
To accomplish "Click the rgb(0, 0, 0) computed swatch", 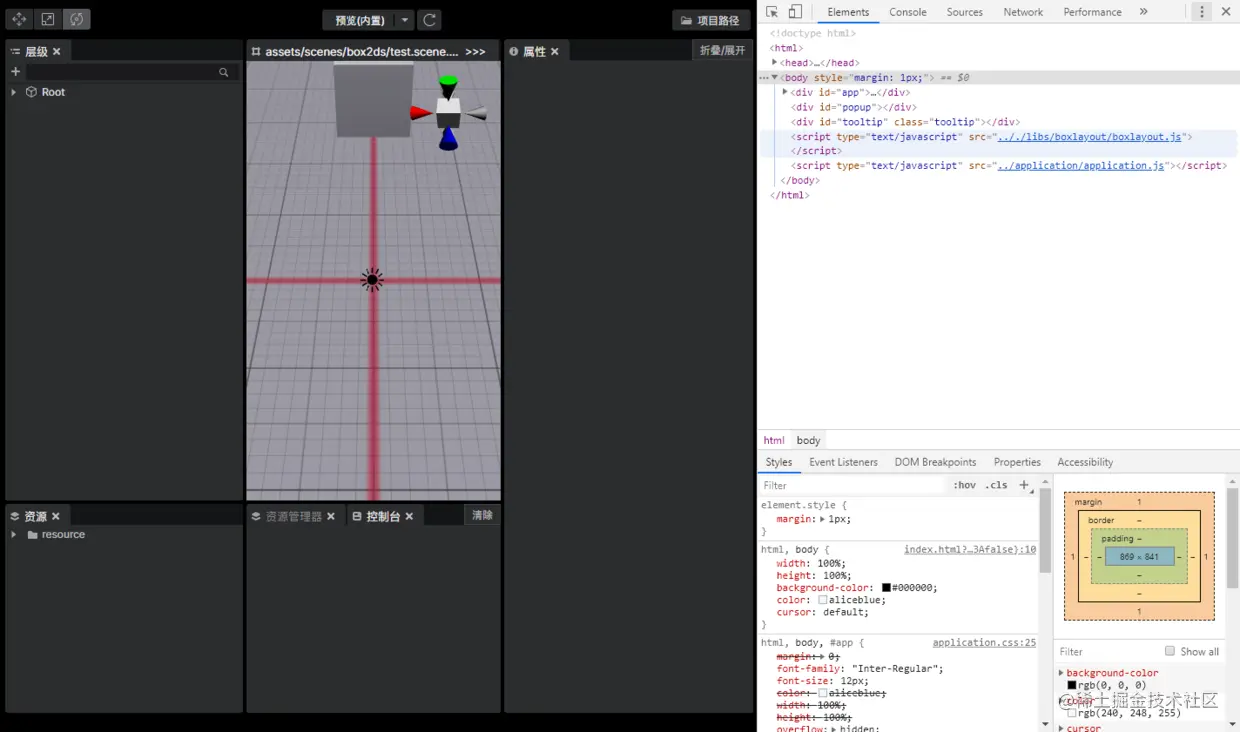I will (1072, 685).
